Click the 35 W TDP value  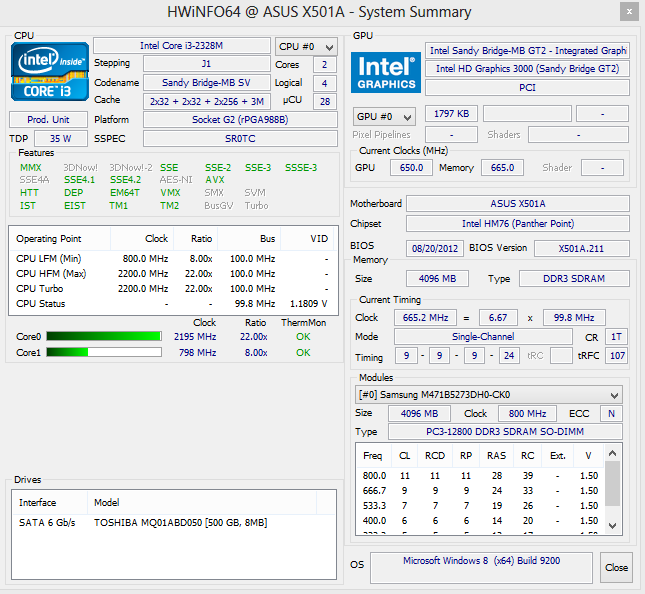coord(61,139)
